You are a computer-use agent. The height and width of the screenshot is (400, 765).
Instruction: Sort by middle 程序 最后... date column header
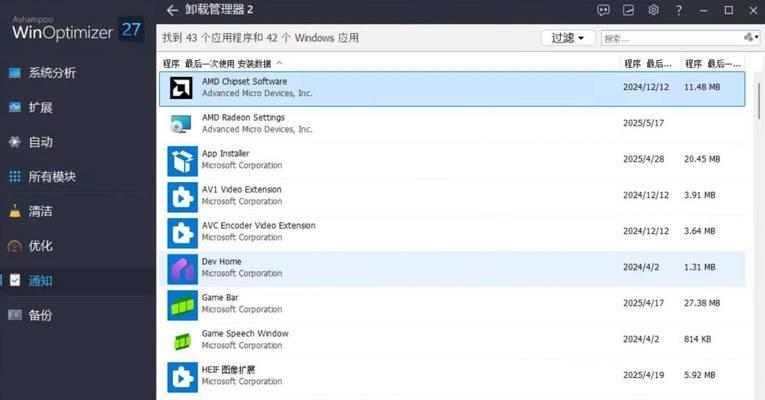pyautogui.click(x=648, y=63)
